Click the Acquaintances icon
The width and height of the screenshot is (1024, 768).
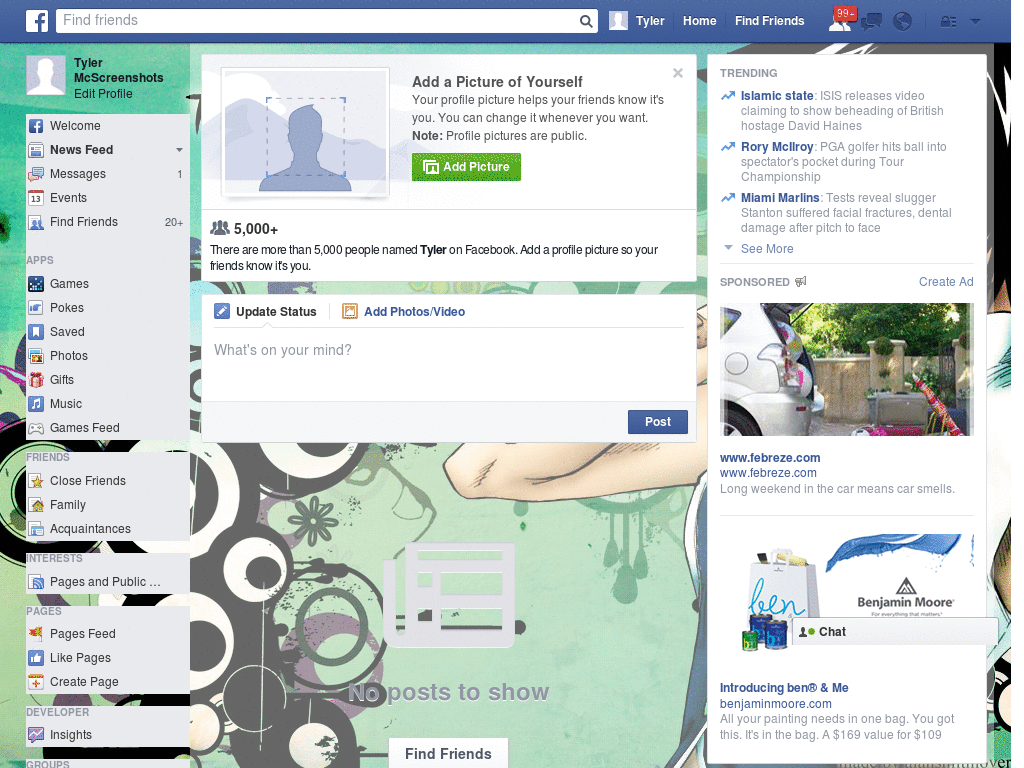36,529
